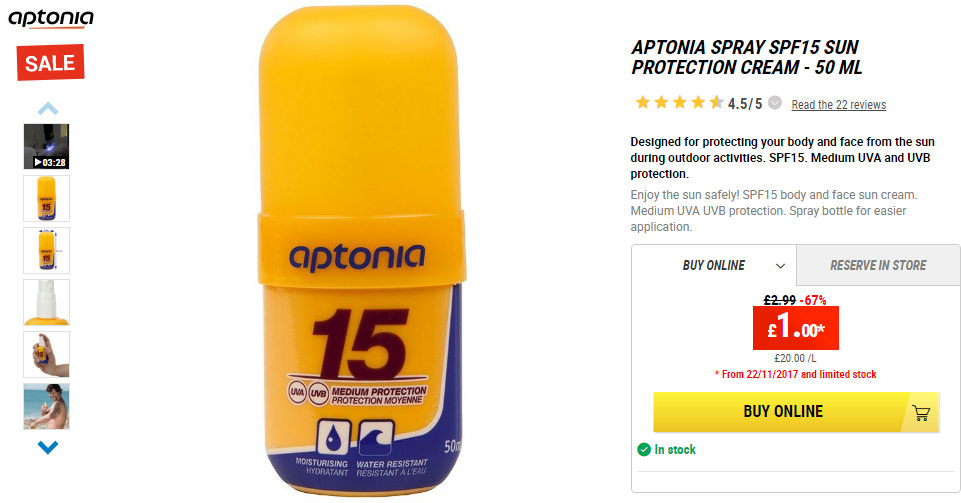Play the 03:28 product video thumbnail
This screenshot has width=961, height=503.
click(47, 146)
